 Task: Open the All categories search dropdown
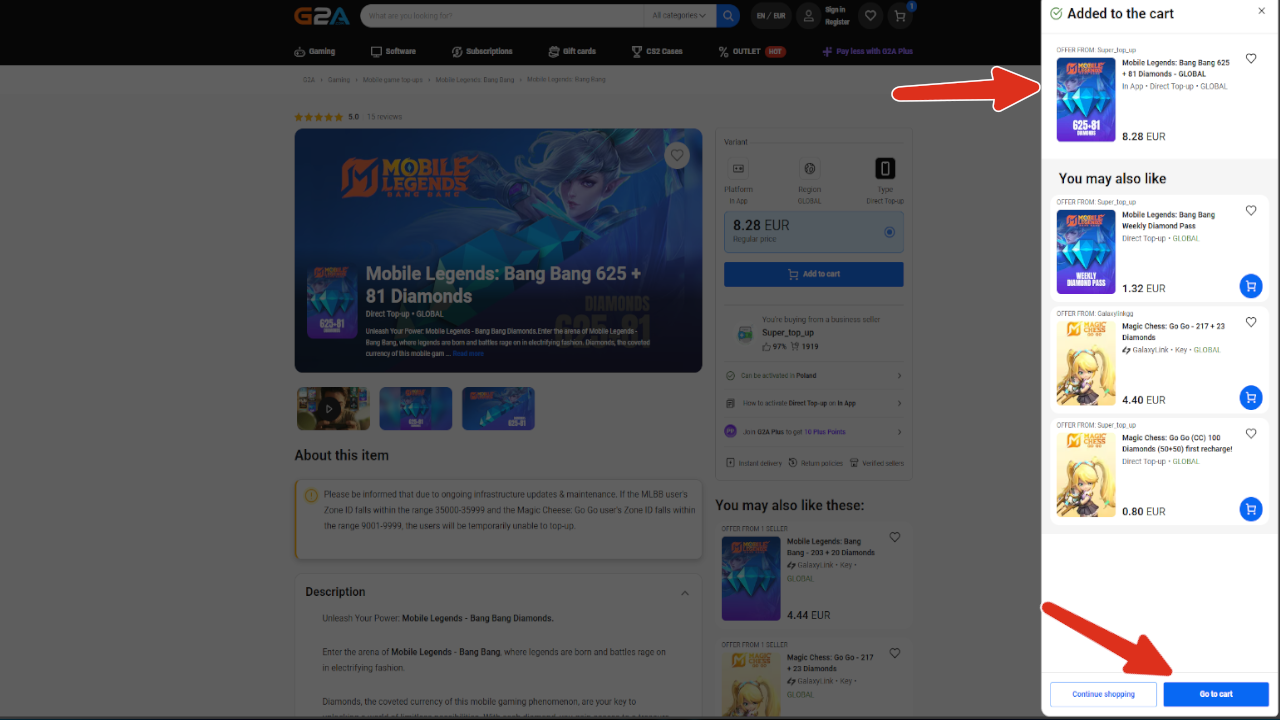678,16
